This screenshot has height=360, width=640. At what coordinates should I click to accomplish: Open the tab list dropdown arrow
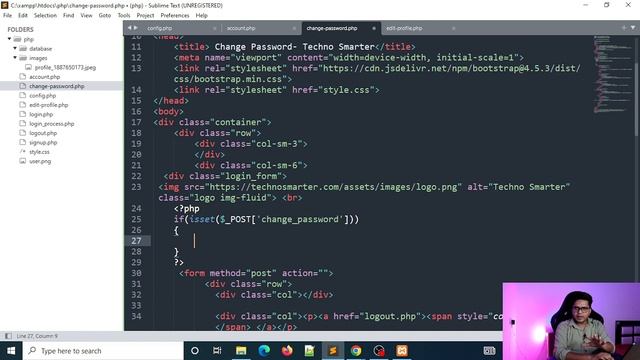(633, 28)
